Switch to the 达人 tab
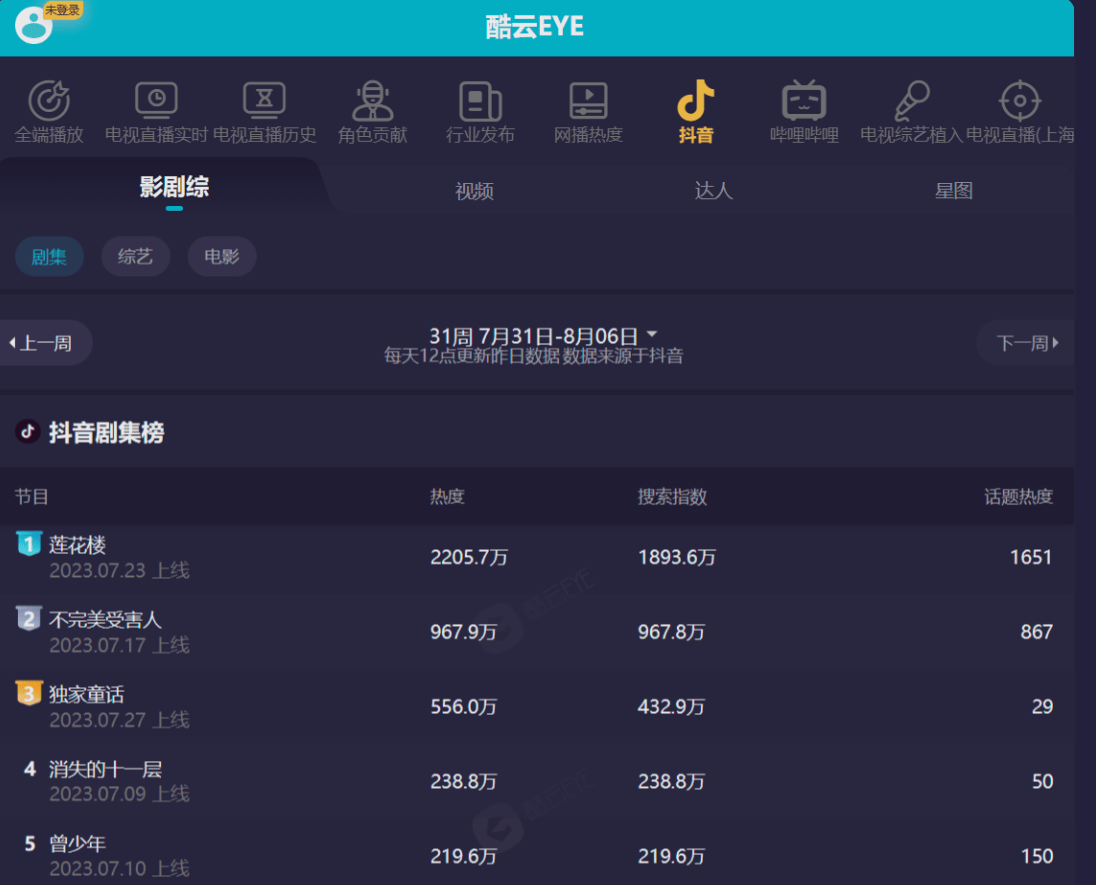 pyautogui.click(x=713, y=191)
